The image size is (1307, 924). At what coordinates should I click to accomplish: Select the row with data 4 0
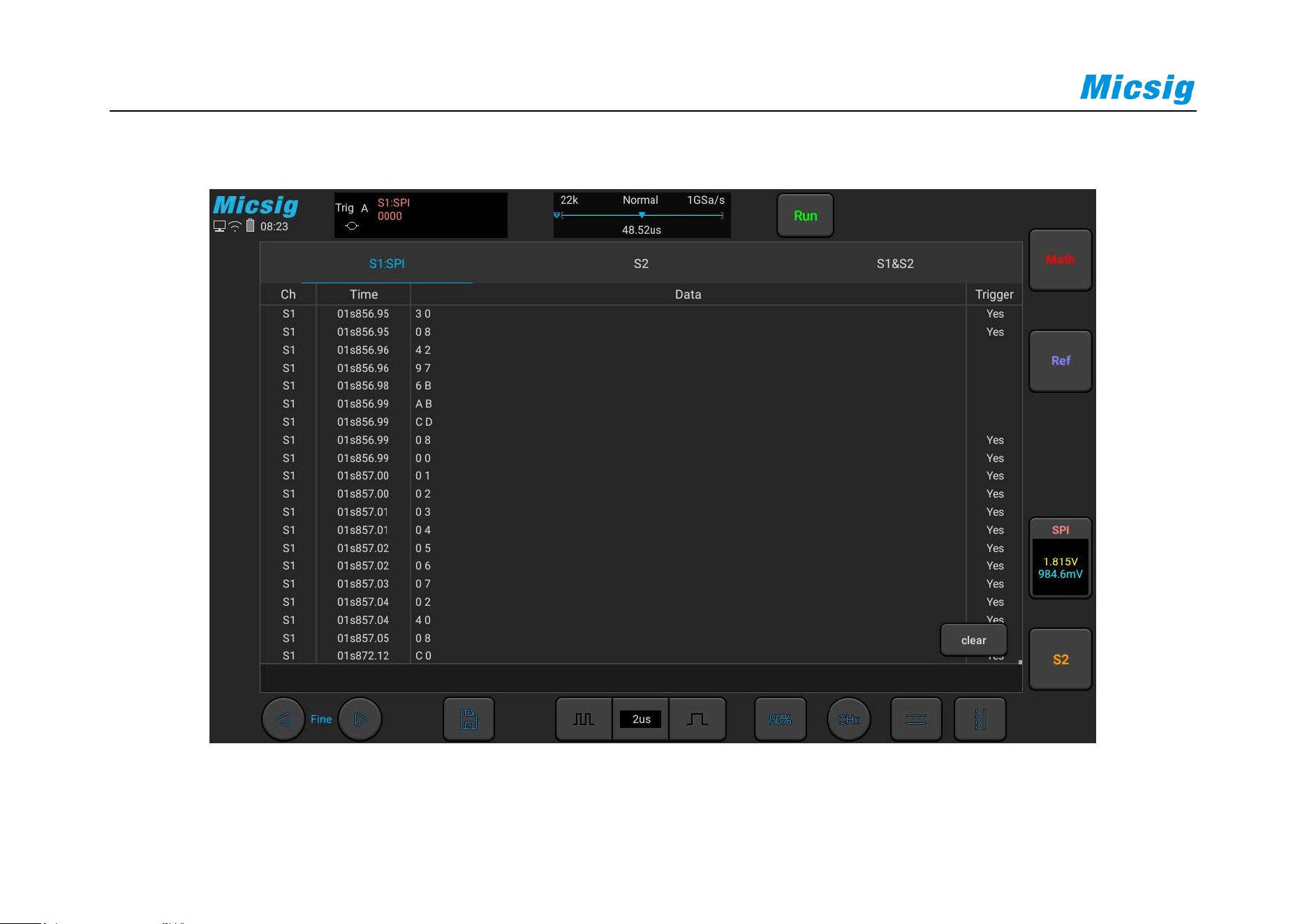tap(641, 620)
